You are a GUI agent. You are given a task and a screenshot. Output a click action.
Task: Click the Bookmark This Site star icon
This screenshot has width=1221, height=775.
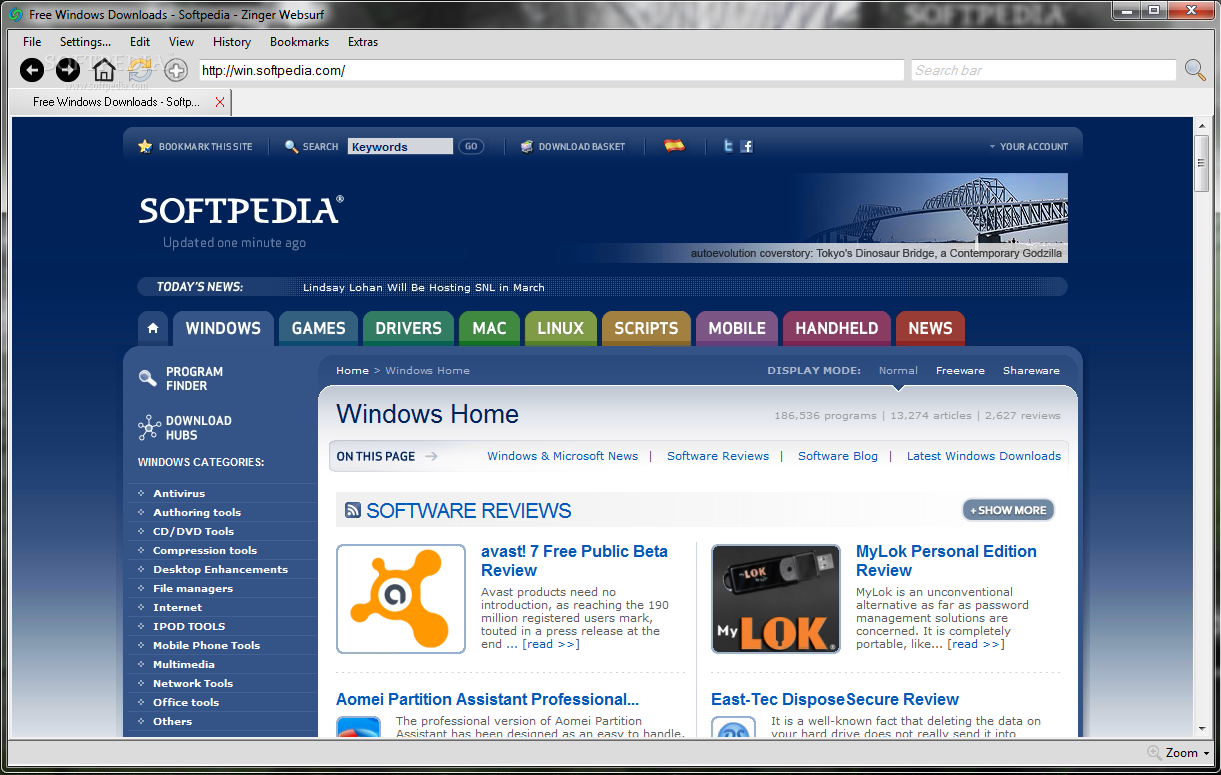point(145,146)
